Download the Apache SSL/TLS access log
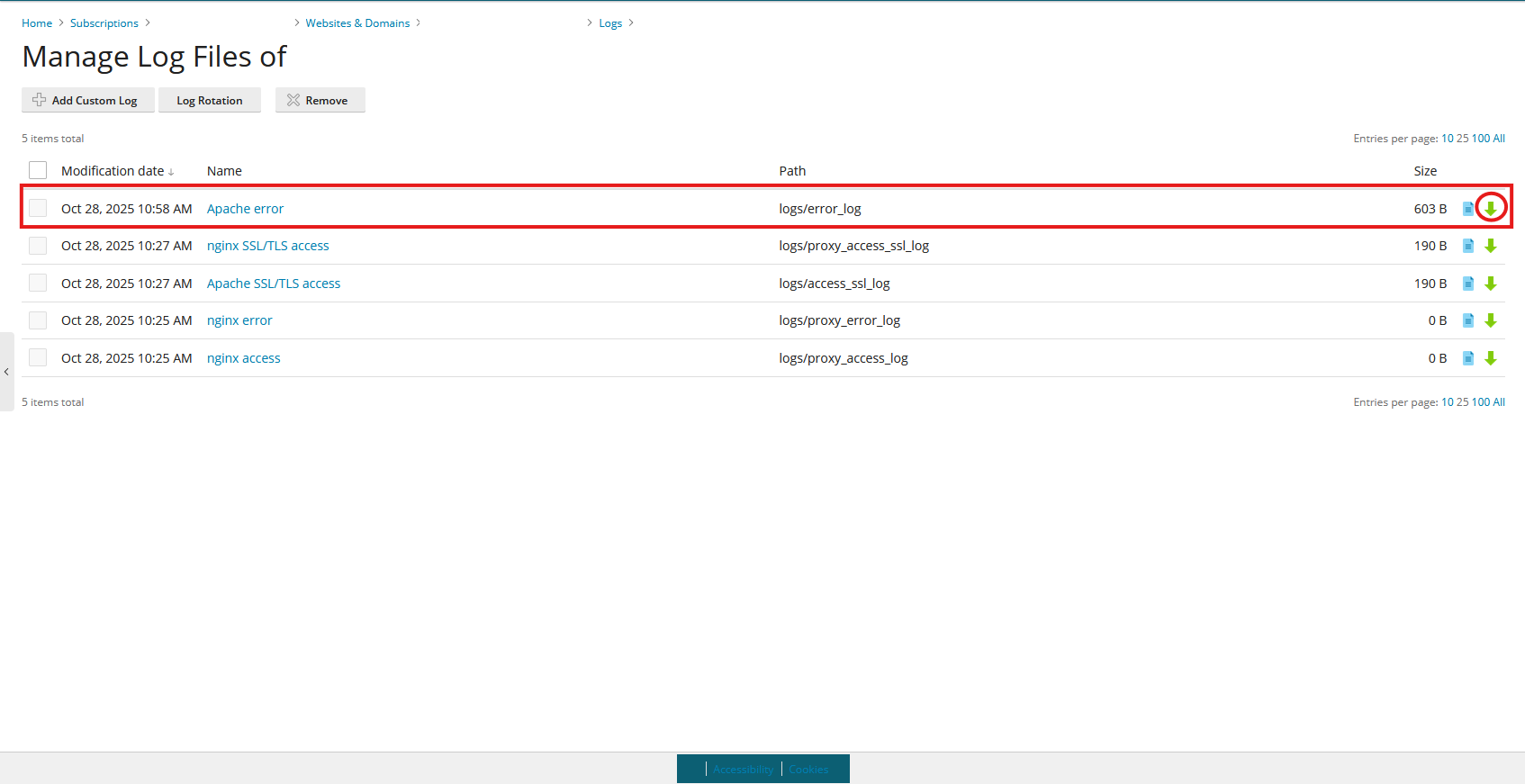 click(1491, 284)
